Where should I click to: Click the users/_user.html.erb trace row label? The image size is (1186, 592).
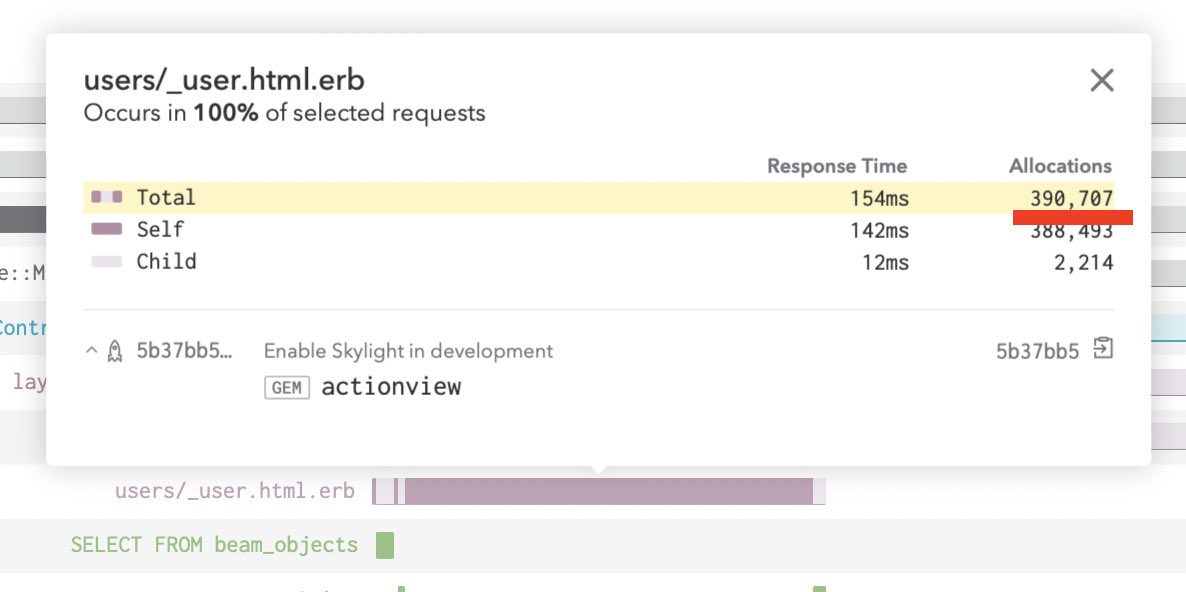coord(234,491)
